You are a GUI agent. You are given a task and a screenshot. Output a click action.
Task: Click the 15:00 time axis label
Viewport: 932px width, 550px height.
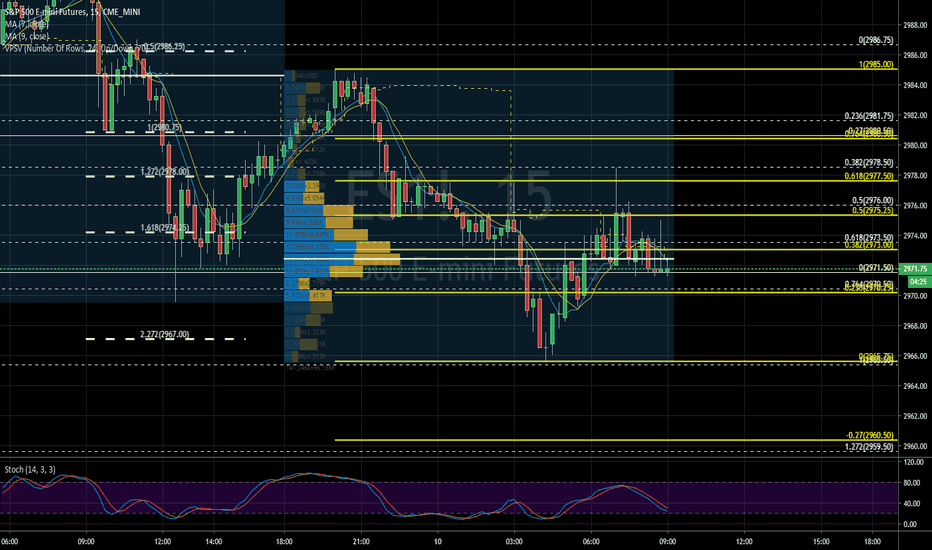pos(821,542)
